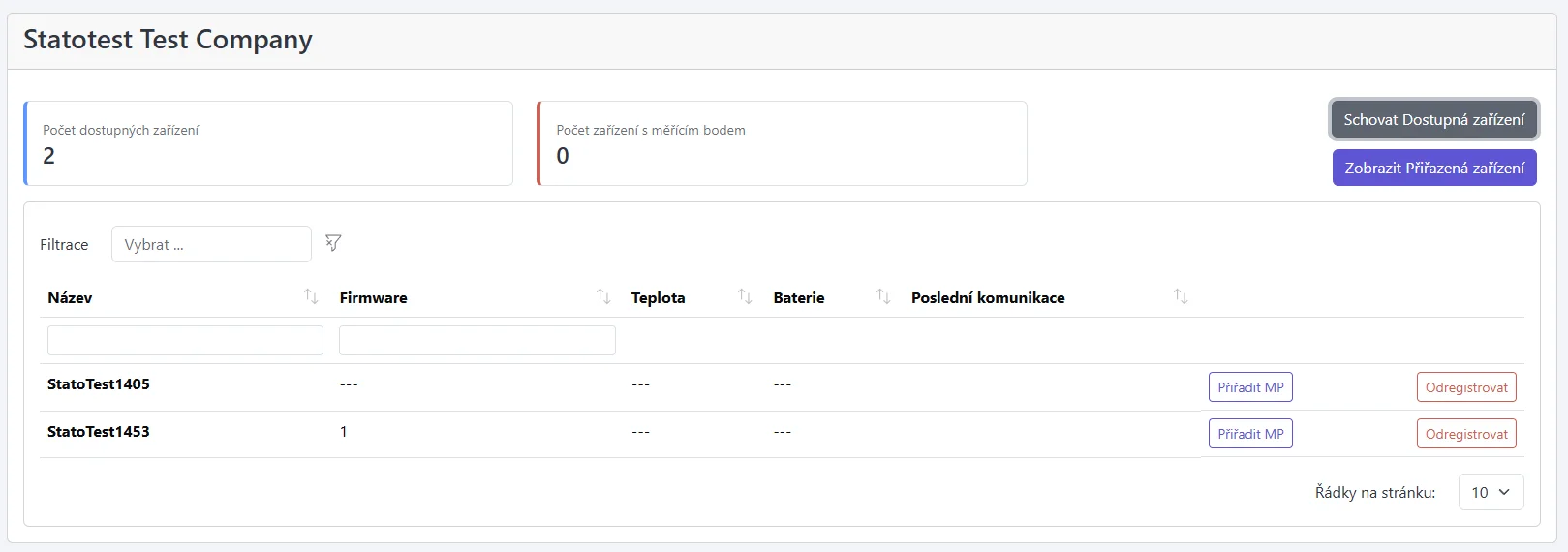Screen dimensions: 1568x552
Task: Sort table by Firmware column
Action: pos(603,296)
